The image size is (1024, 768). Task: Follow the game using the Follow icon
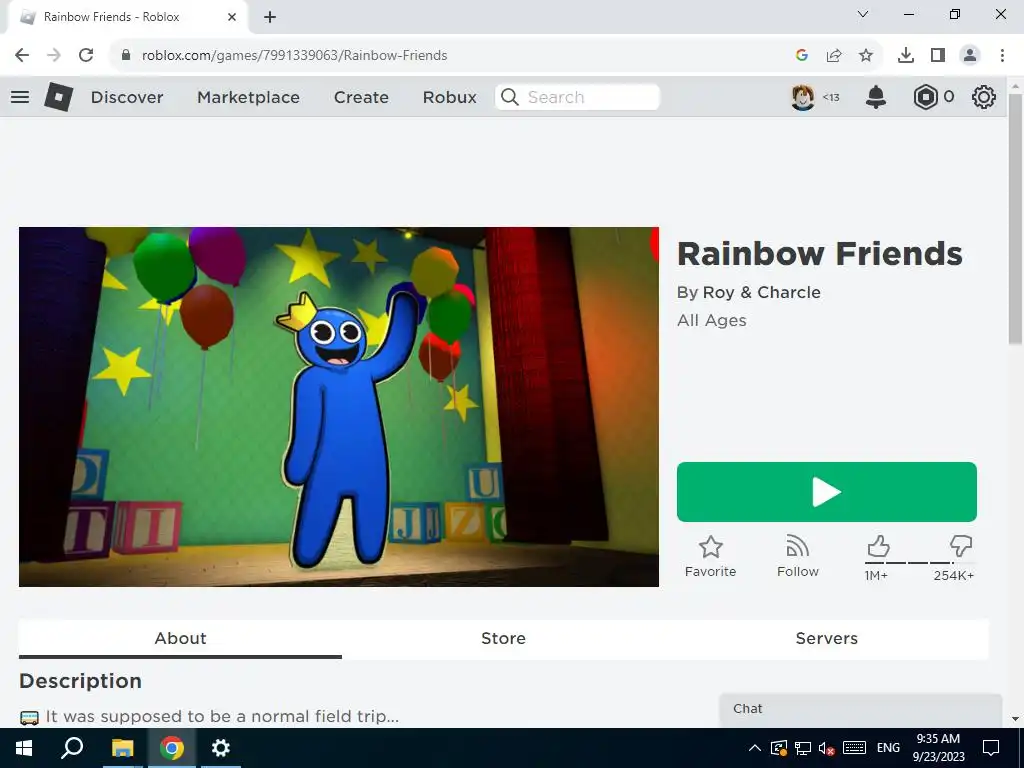pos(797,546)
